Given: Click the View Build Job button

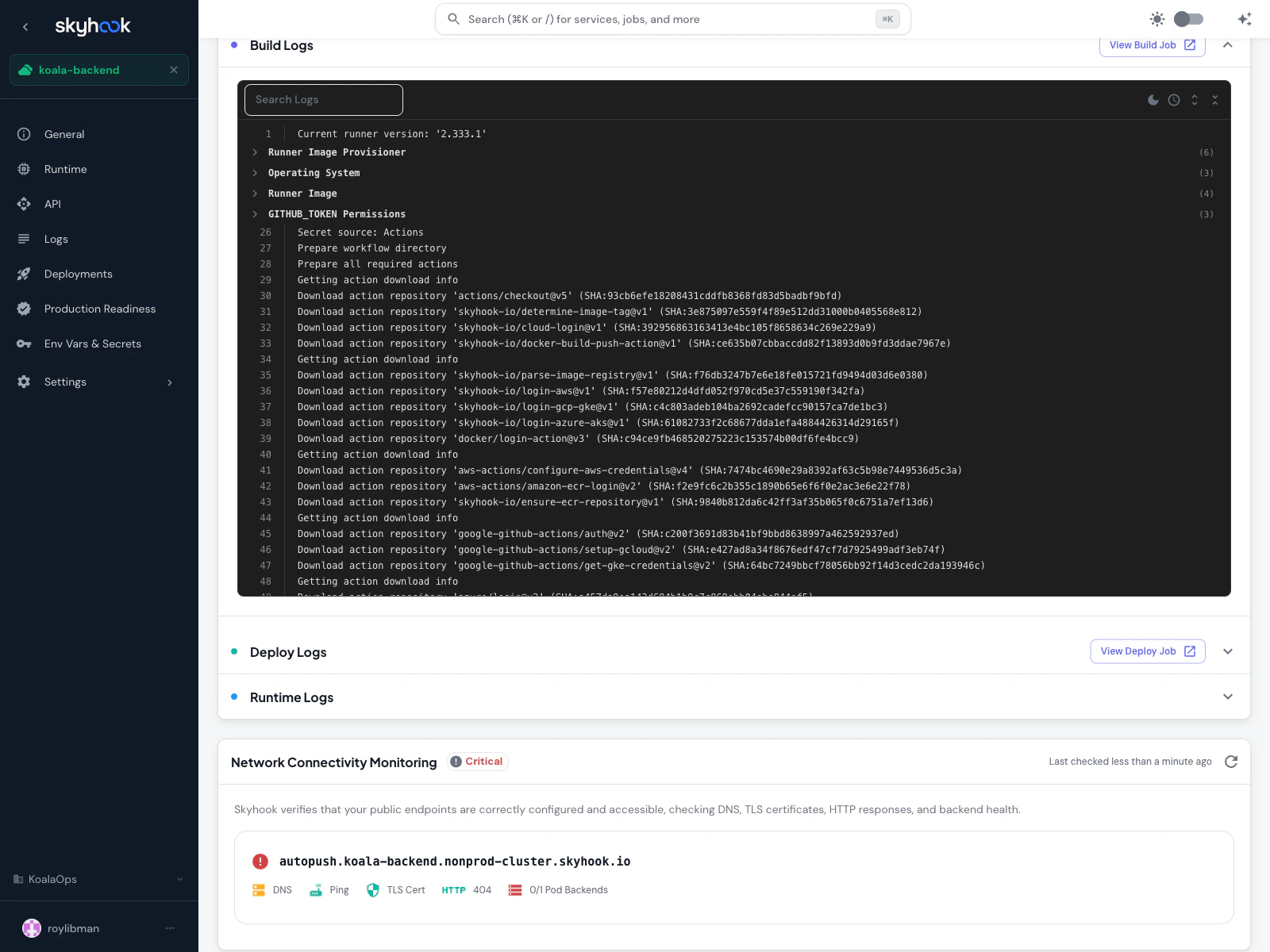Looking at the screenshot, I should pos(1152,45).
